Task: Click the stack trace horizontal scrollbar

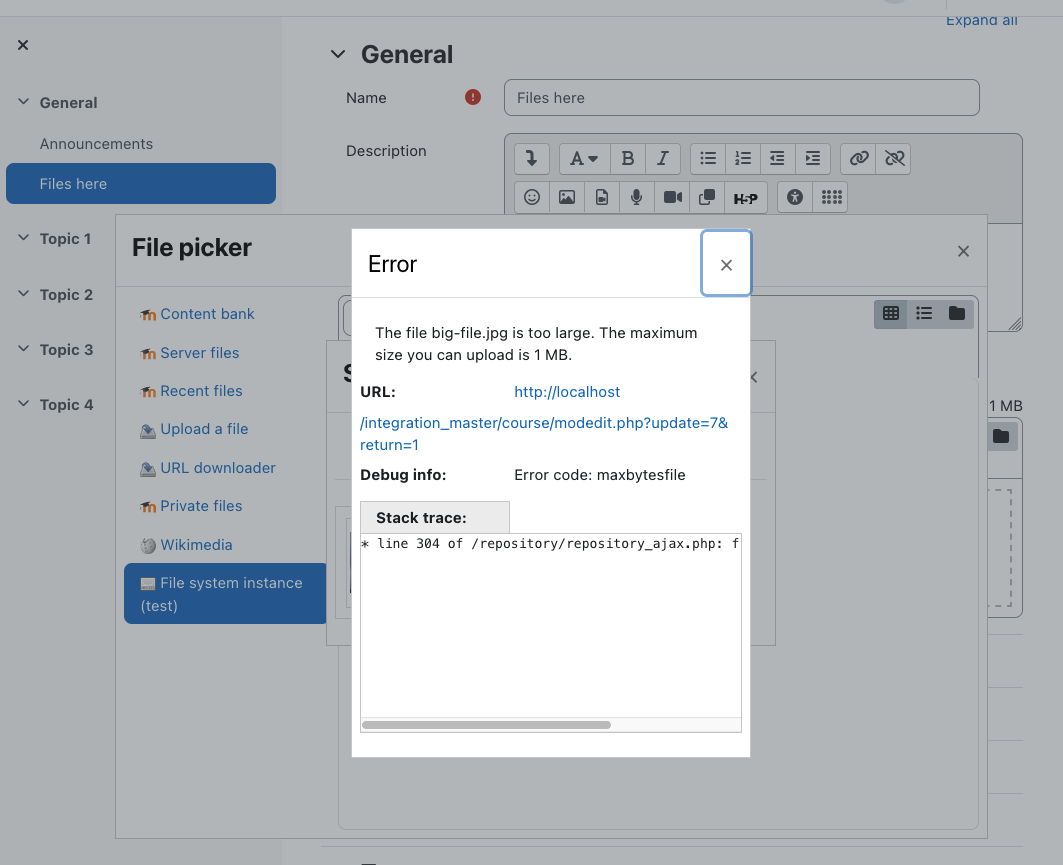Action: (x=486, y=725)
